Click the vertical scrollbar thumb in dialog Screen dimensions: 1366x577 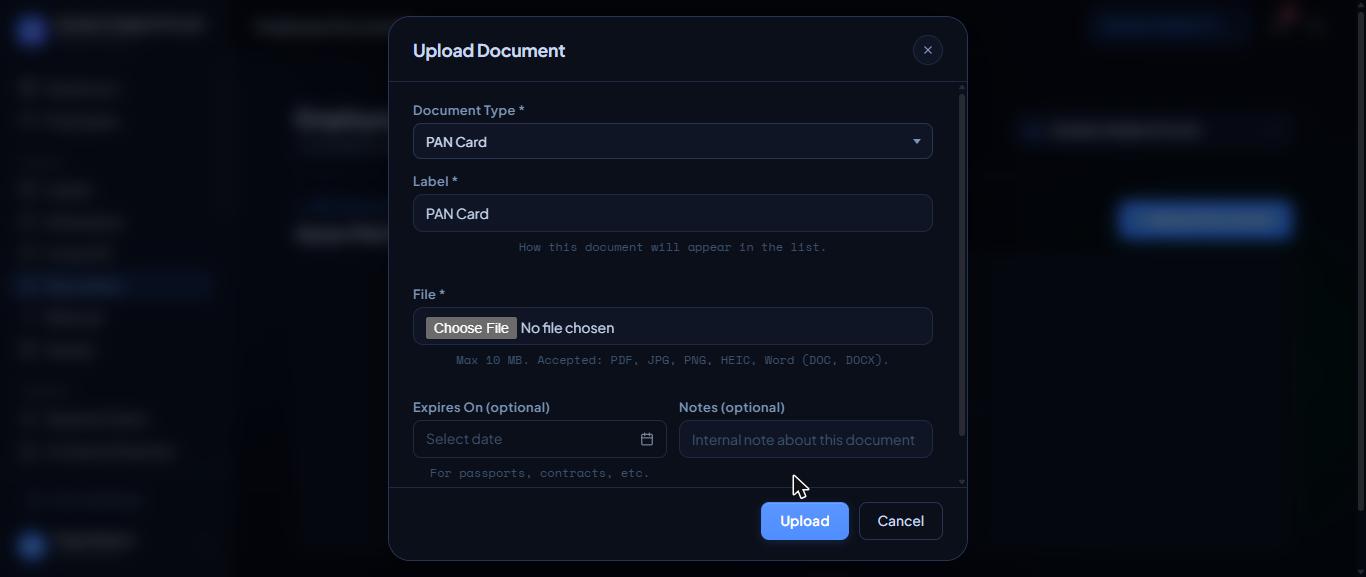pos(962,265)
